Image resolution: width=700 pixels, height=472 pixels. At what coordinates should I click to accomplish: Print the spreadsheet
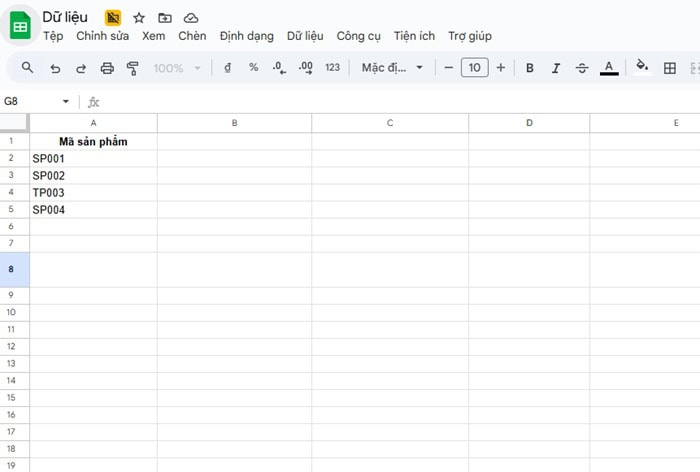click(107, 68)
